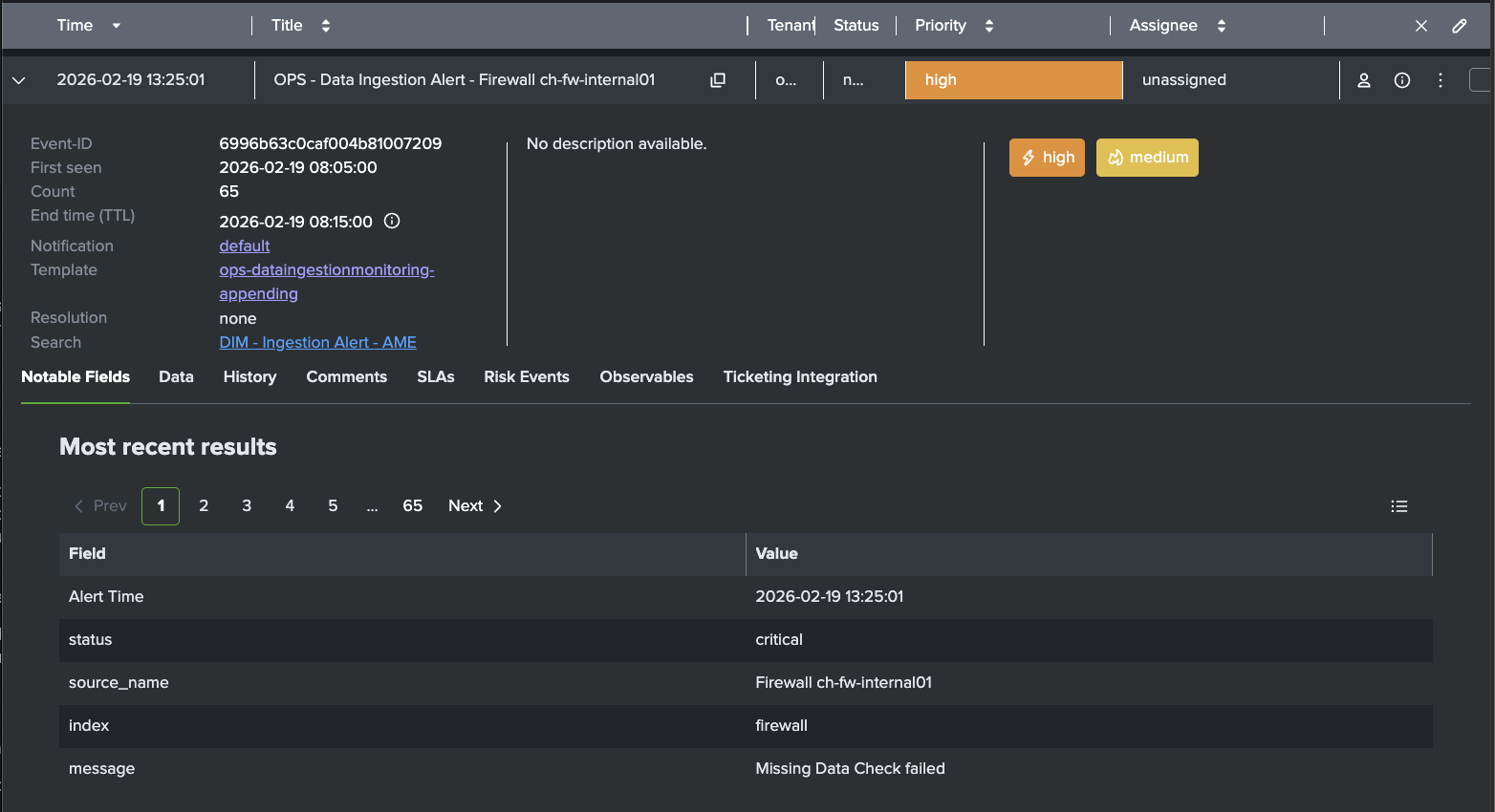The width and height of the screenshot is (1495, 812).
Task: Jump to results page 65
Action: [x=412, y=505]
